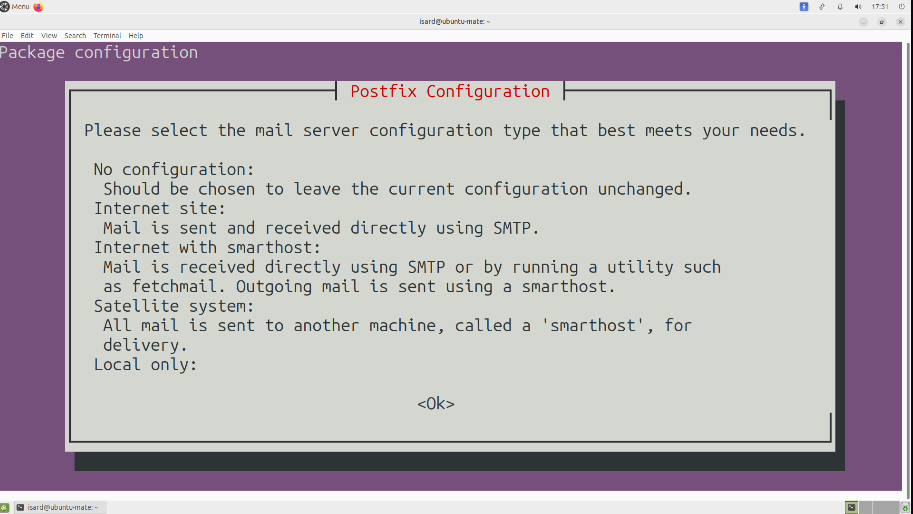Click the 'Internet with smarthost:' line

207,247
